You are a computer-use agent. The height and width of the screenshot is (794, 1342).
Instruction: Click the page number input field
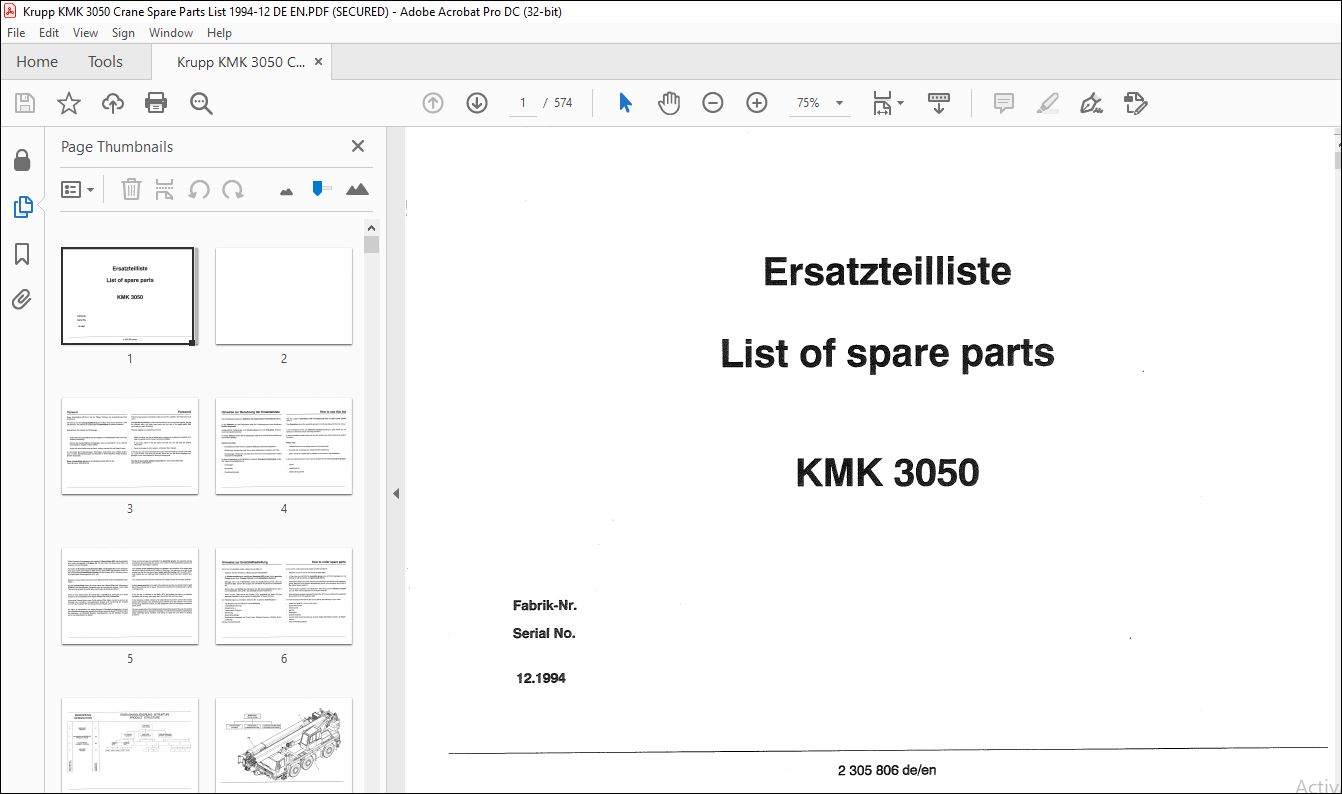522,103
